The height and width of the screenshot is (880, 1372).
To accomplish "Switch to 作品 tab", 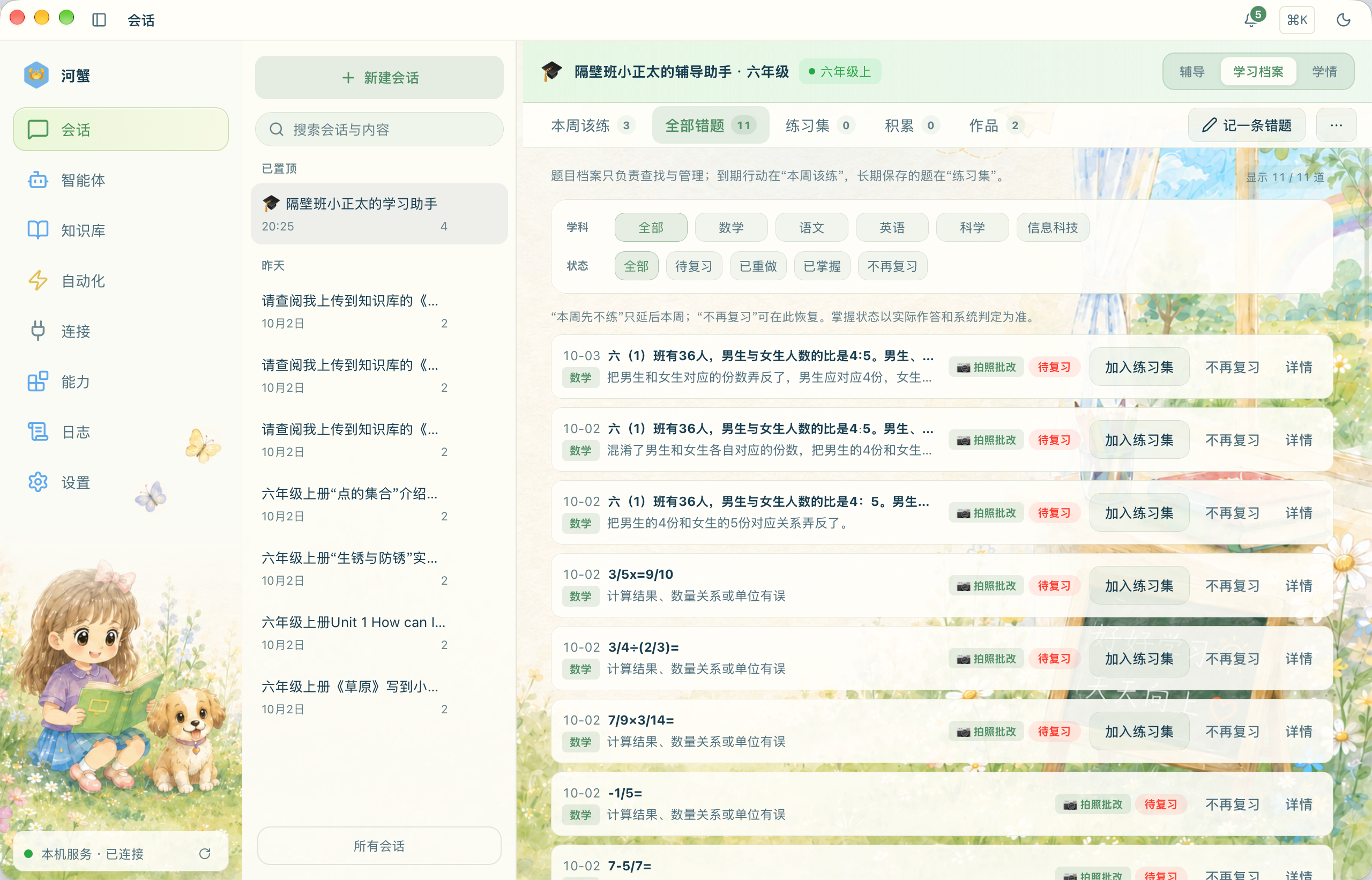I will tap(995, 125).
